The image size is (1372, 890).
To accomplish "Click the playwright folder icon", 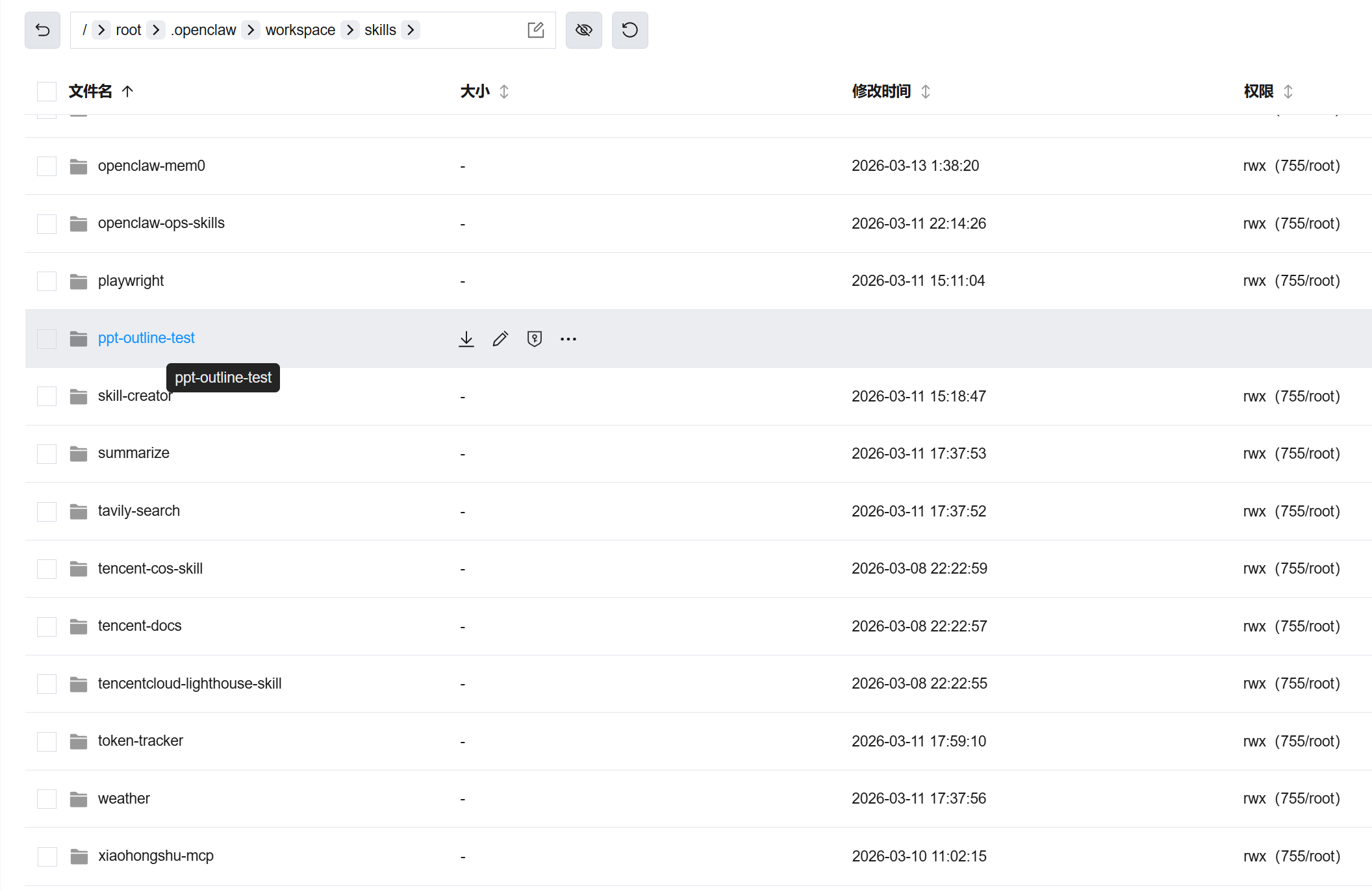I will click(x=79, y=281).
